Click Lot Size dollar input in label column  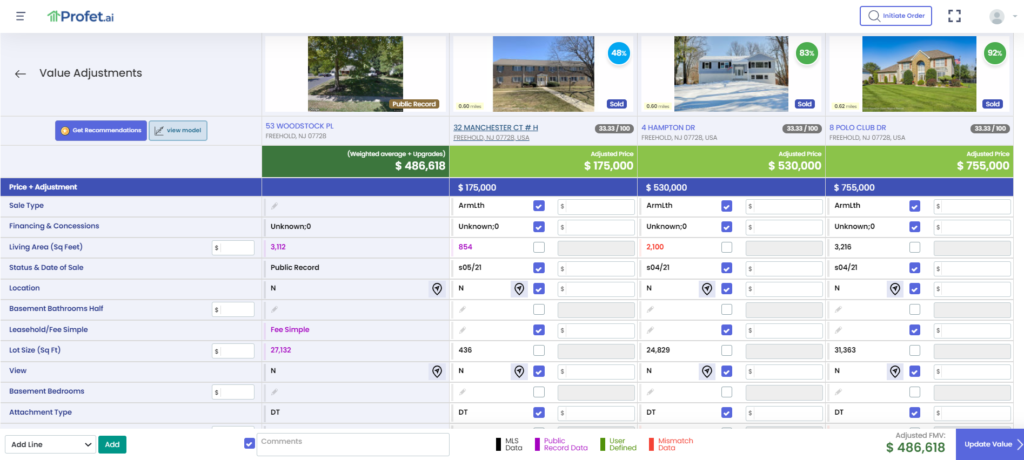[233, 351]
